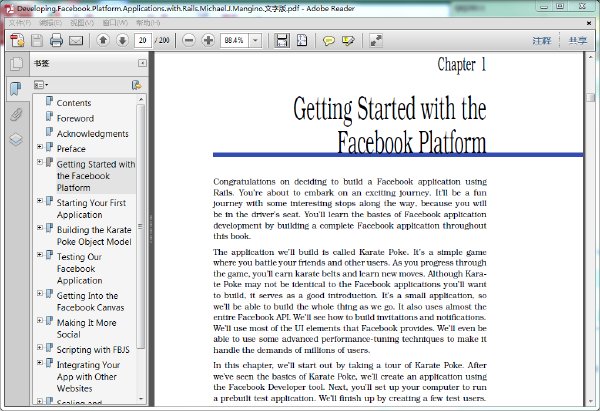This screenshot has height=411, width=600.
Task: Open the Acknowledgments bookmark
Action: point(93,134)
